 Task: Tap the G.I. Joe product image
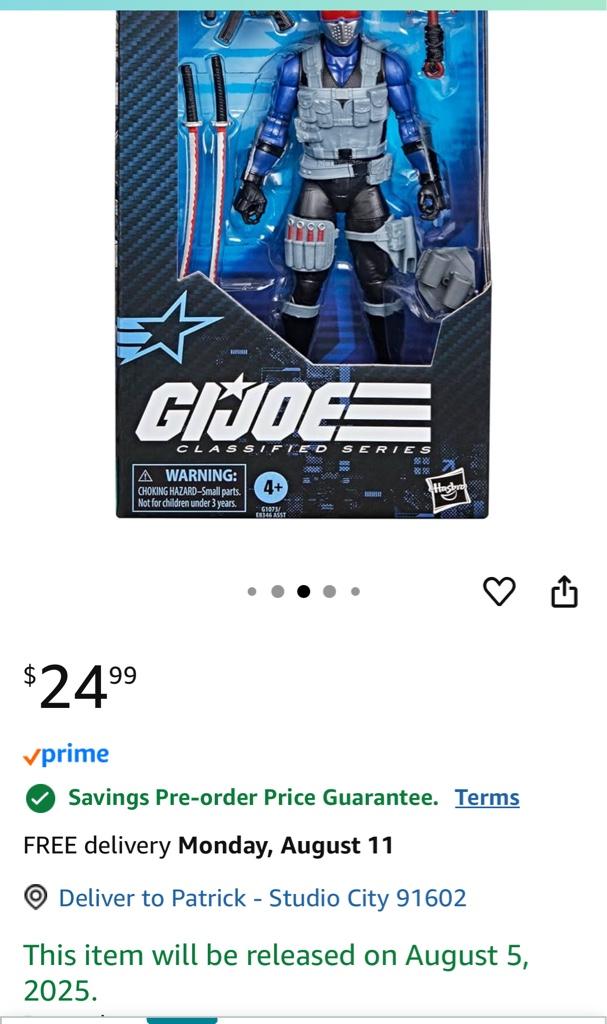tap(302, 264)
